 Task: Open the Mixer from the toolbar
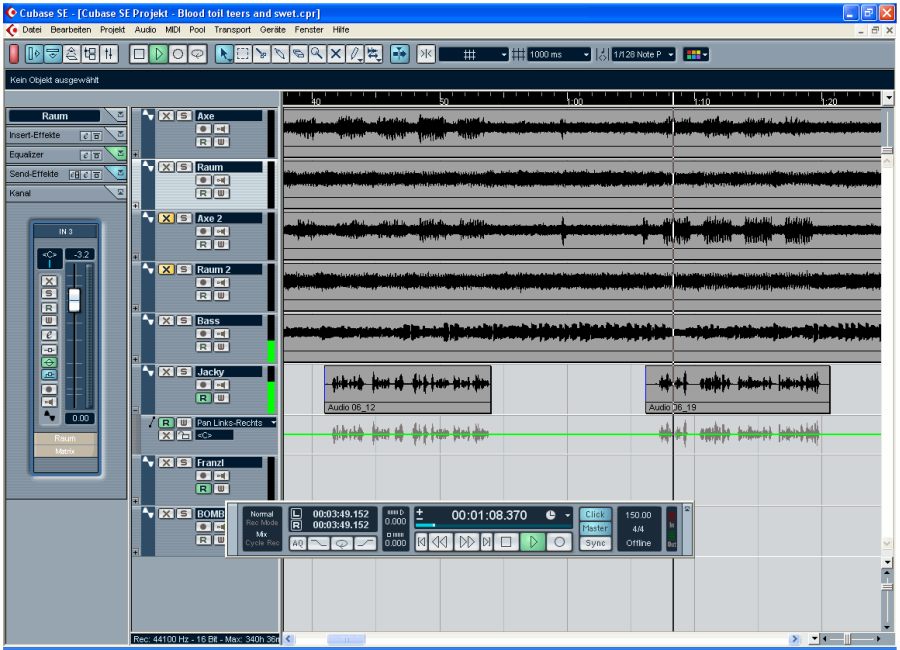pyautogui.click(x=109, y=54)
